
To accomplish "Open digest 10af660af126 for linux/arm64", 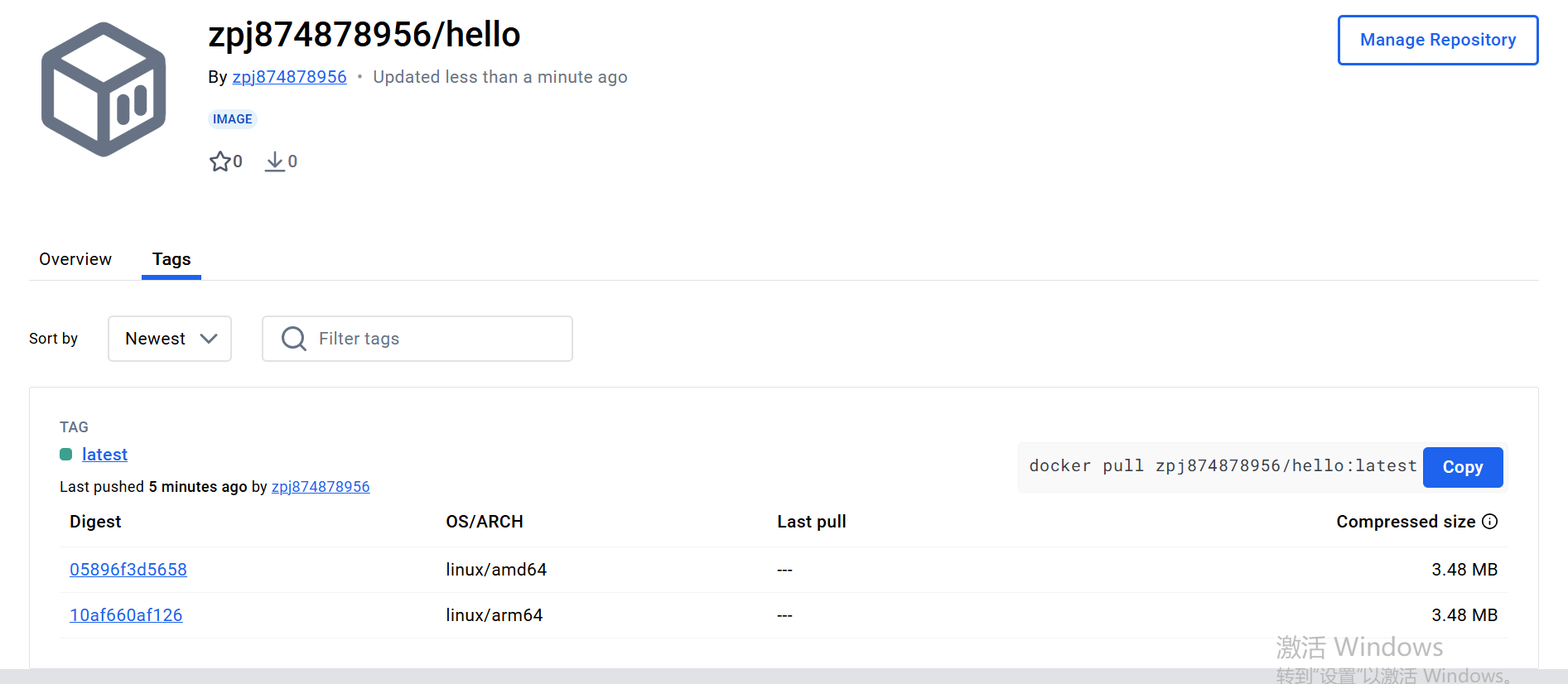I will 126,615.
